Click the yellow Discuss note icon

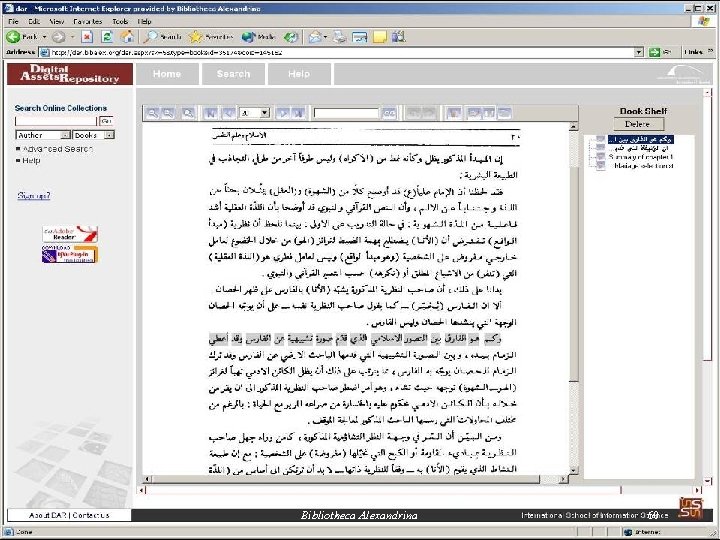379,37
